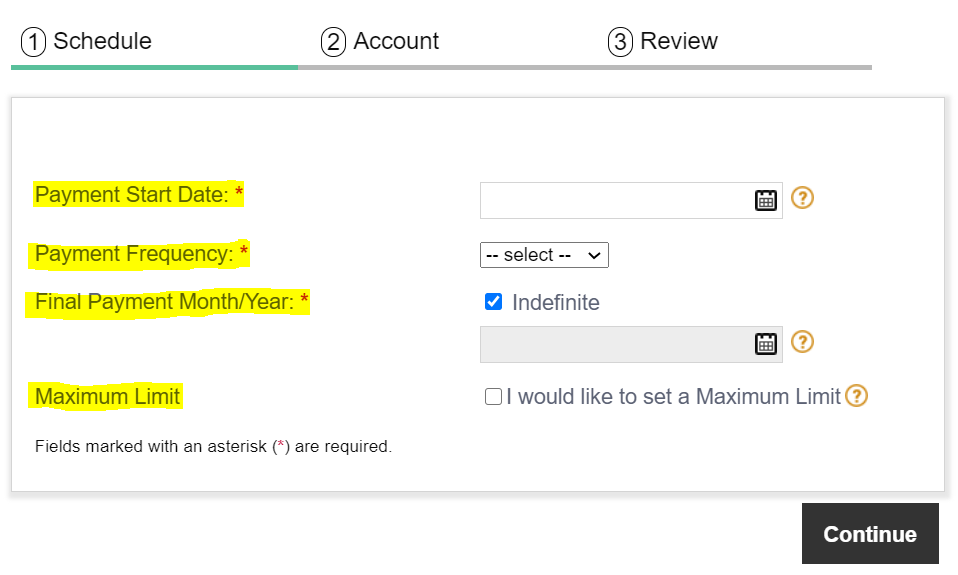Show help for Payment Start Date
958x575 pixels.
(802, 198)
